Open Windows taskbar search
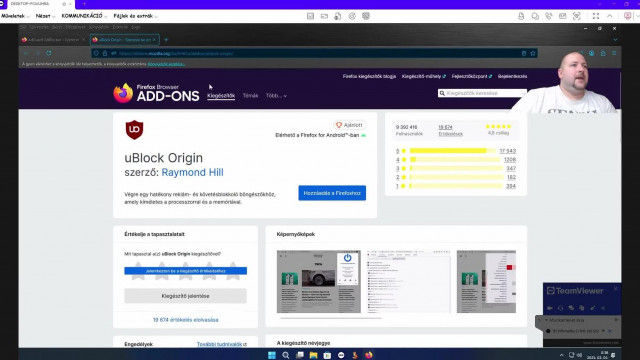The width and height of the screenshot is (640, 360). coord(286,355)
